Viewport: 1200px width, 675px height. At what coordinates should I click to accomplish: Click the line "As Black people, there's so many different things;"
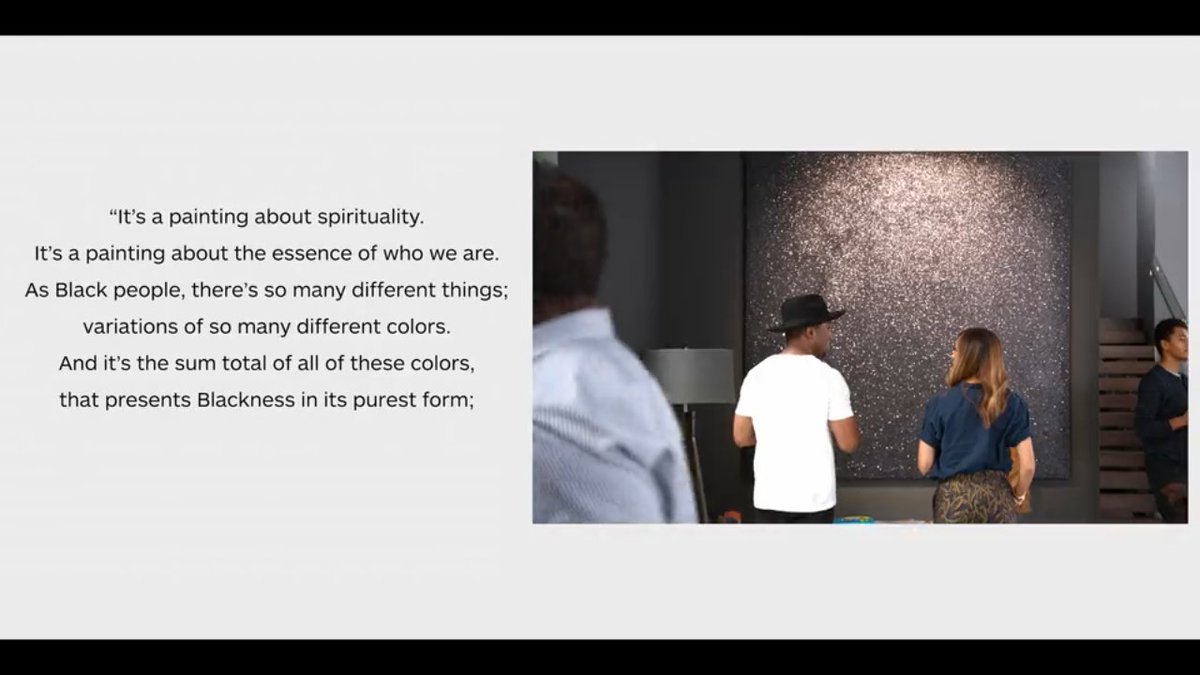tap(266, 290)
